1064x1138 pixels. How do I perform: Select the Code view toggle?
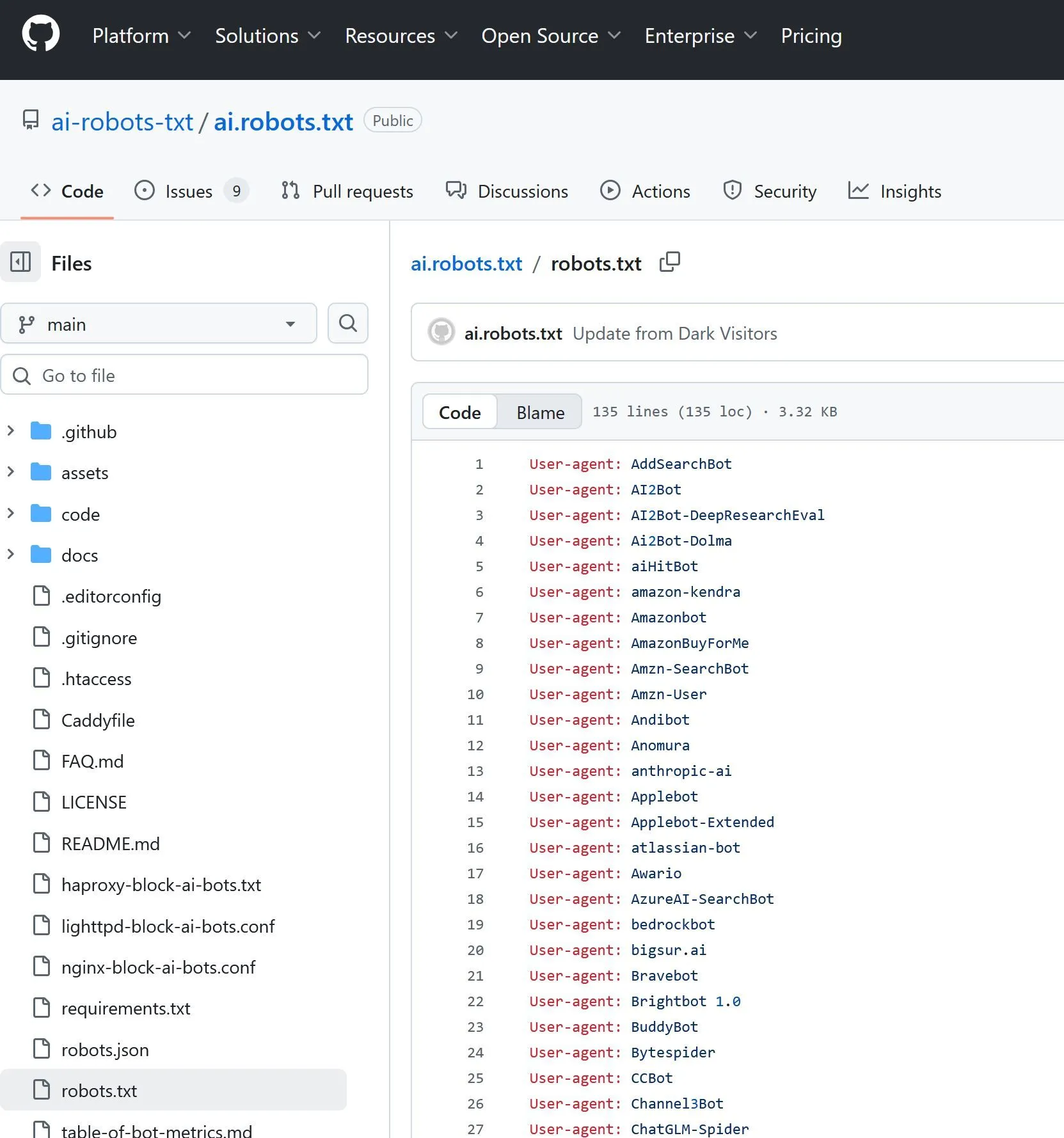coord(460,412)
